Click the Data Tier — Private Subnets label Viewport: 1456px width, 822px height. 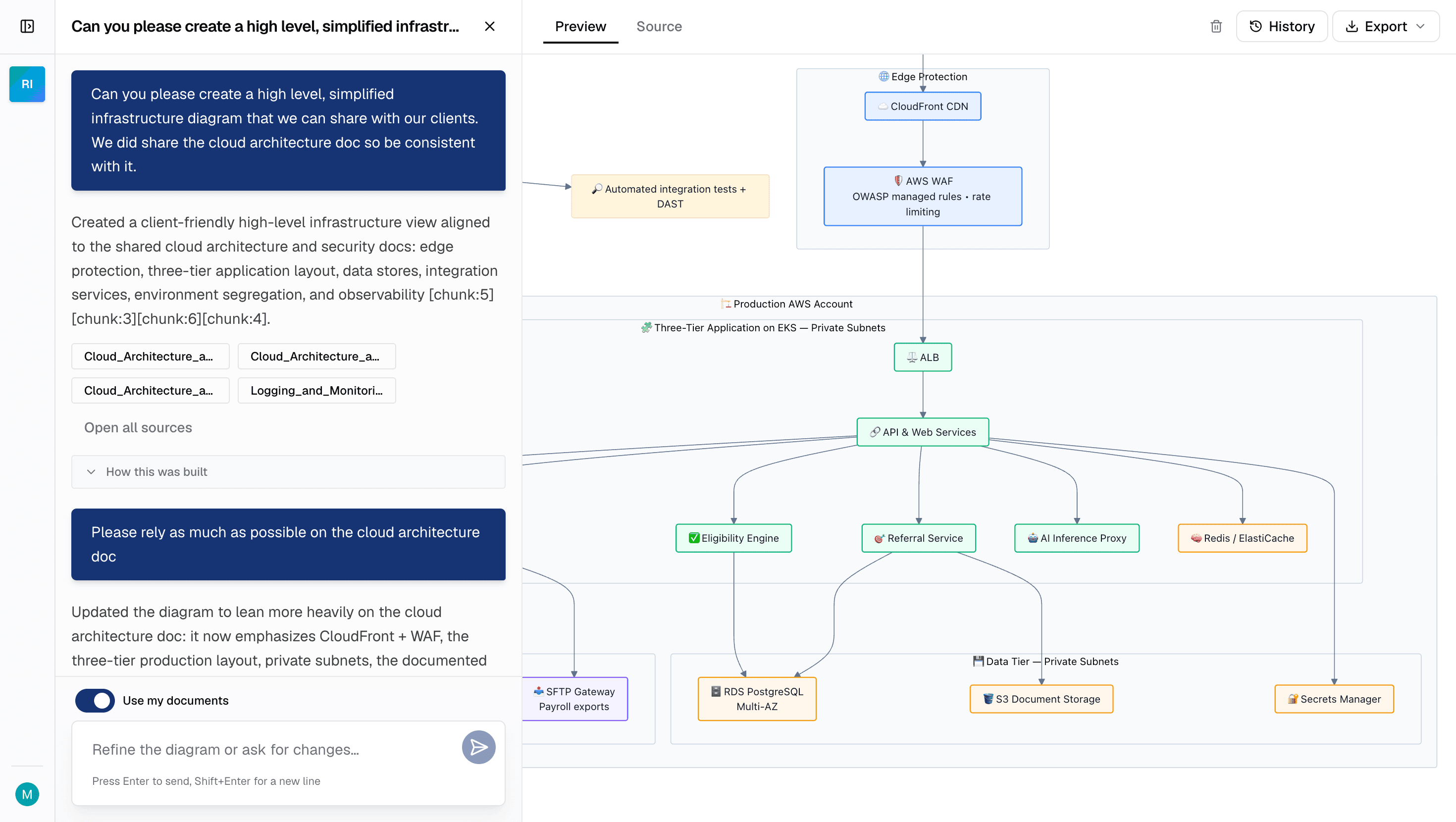[1045, 662]
